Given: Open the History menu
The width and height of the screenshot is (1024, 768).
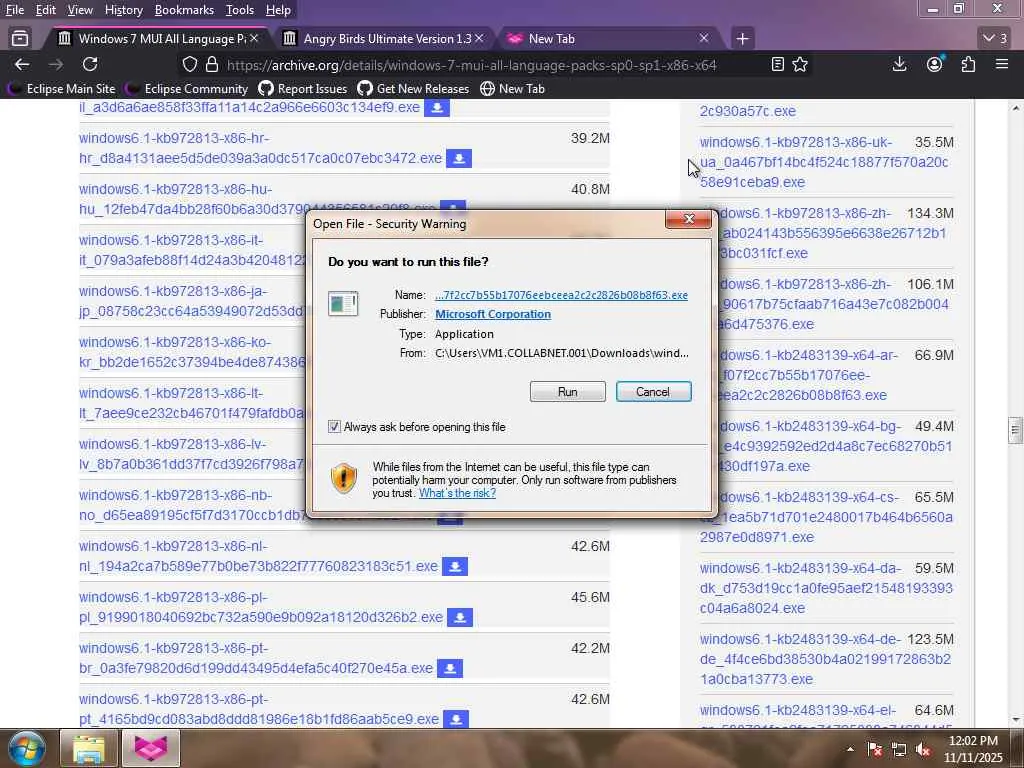Looking at the screenshot, I should [x=123, y=10].
